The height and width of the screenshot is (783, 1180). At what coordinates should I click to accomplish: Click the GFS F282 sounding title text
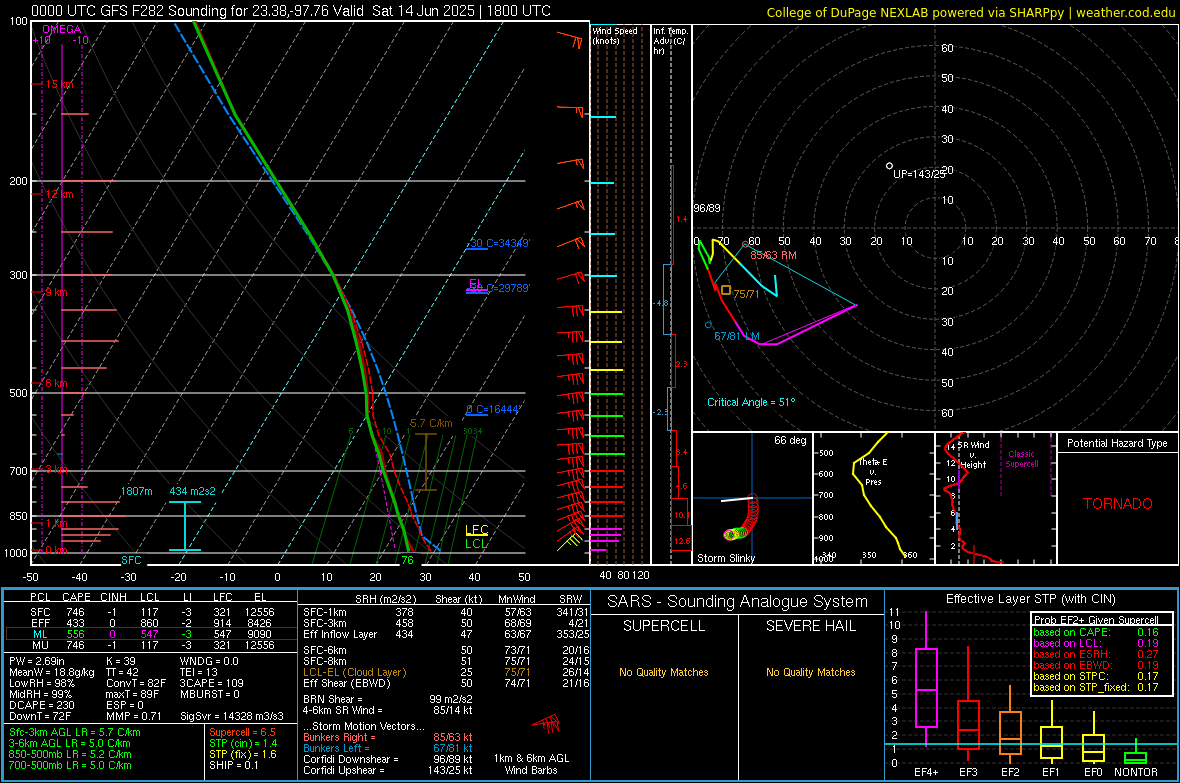point(290,11)
